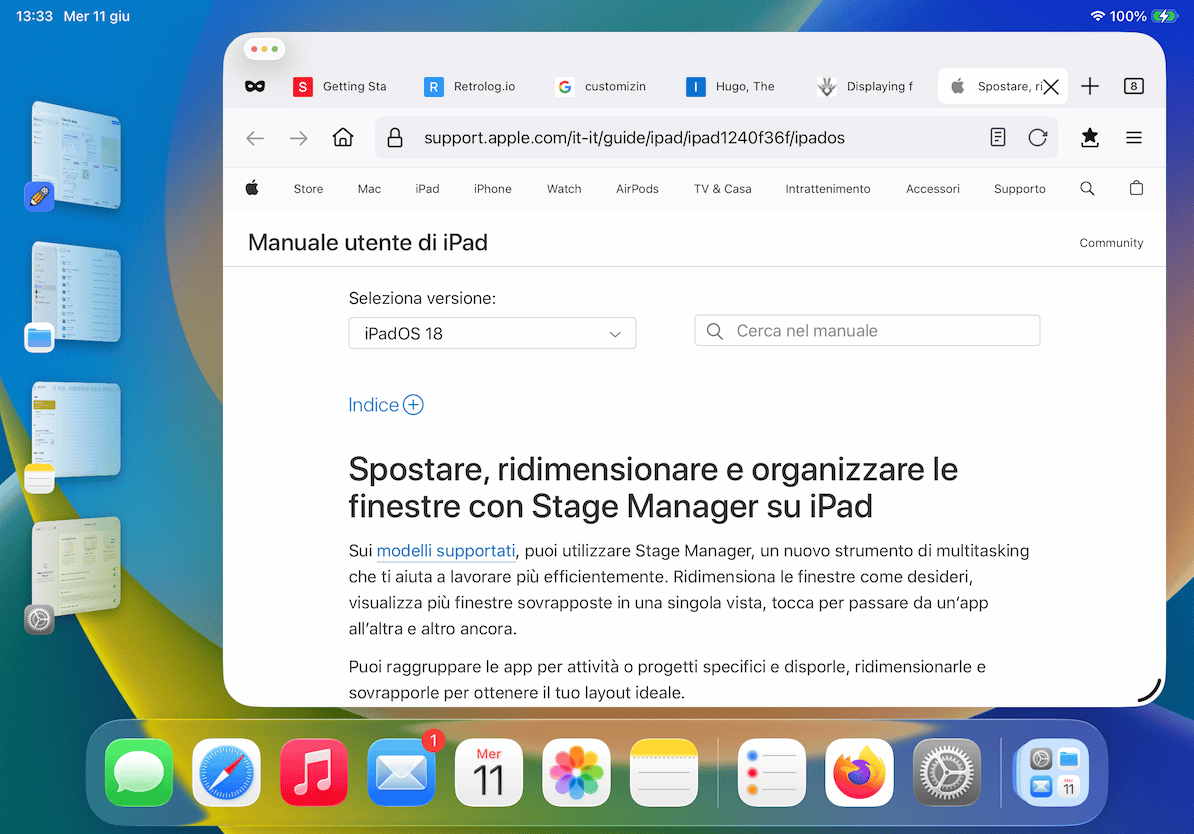
Task: Open Mail from the Dock
Action: [x=401, y=772]
